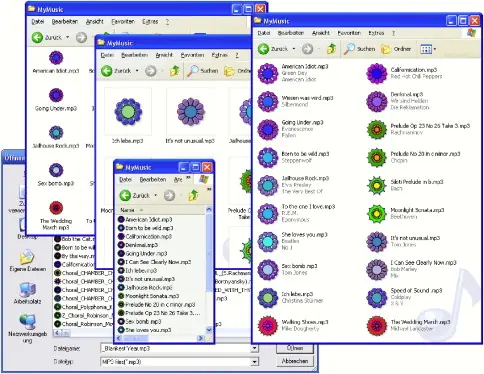Click the Öffnen button in the dialog
Image resolution: width=484 pixels, height=374 pixels.
pyautogui.click(x=295, y=348)
